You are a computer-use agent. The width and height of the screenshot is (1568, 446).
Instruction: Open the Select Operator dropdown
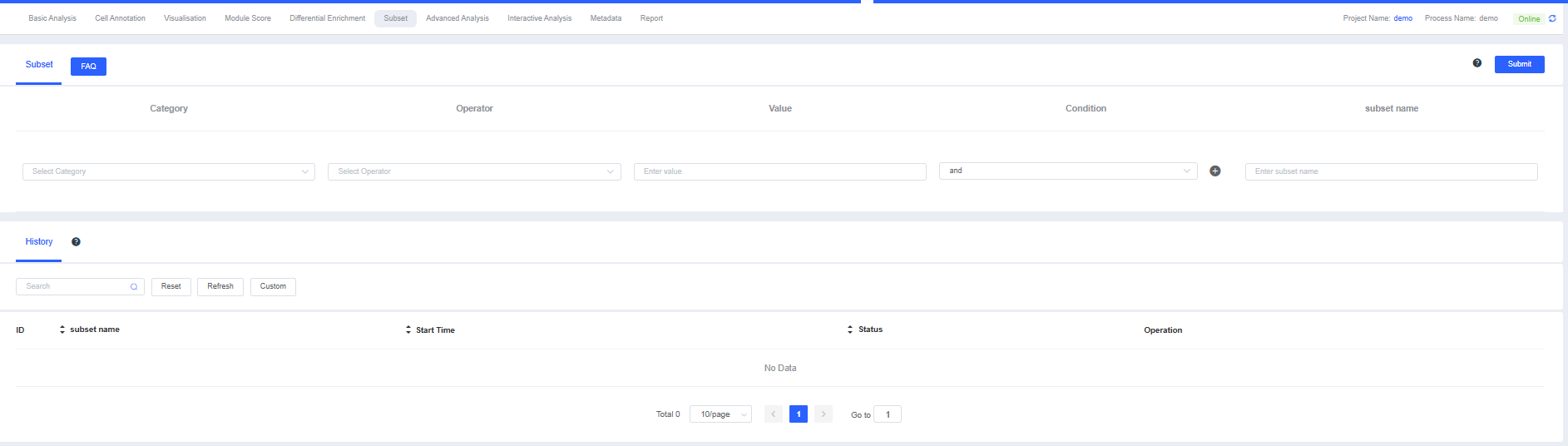coord(474,172)
